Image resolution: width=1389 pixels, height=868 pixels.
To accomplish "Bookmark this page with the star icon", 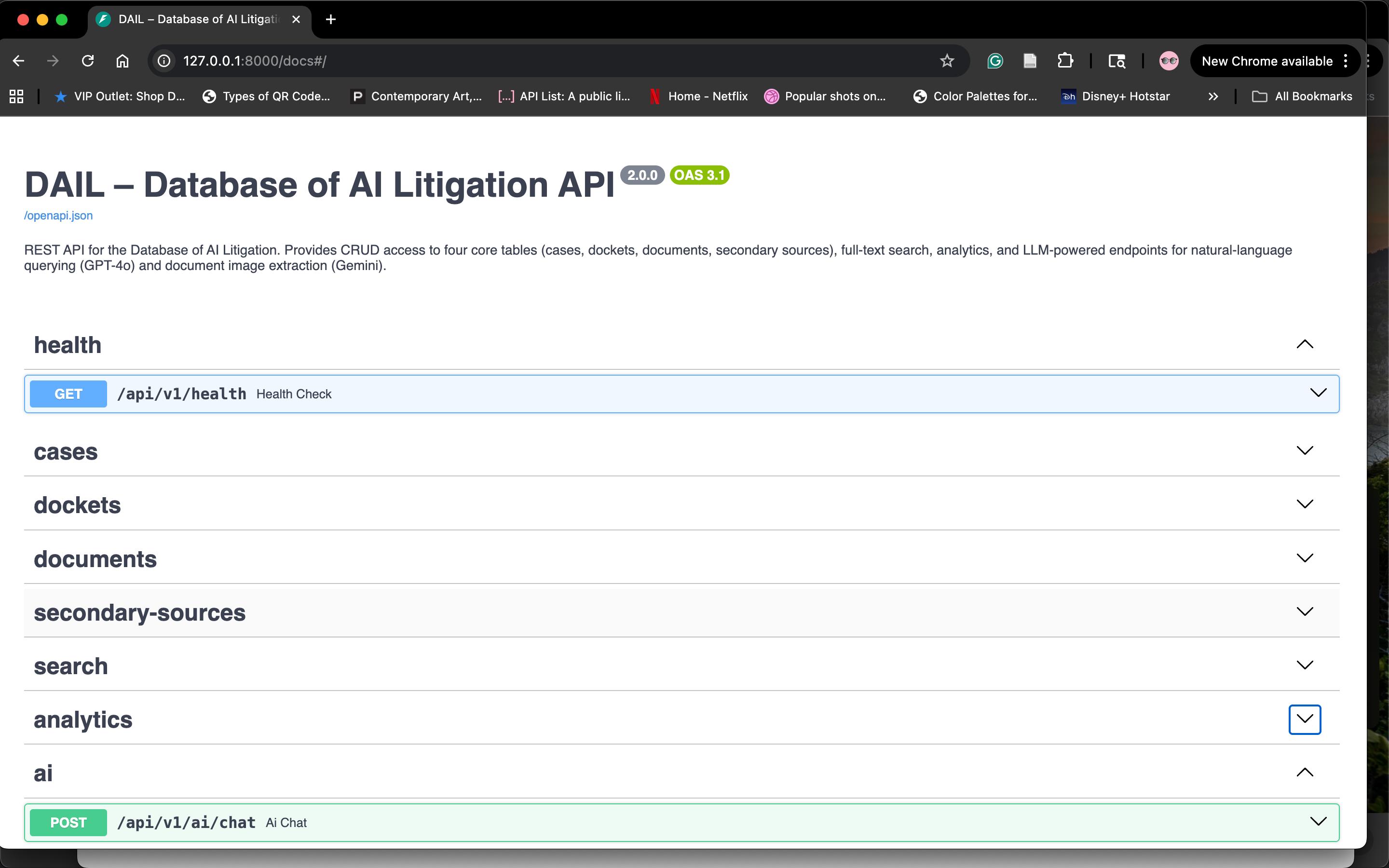I will [946, 61].
